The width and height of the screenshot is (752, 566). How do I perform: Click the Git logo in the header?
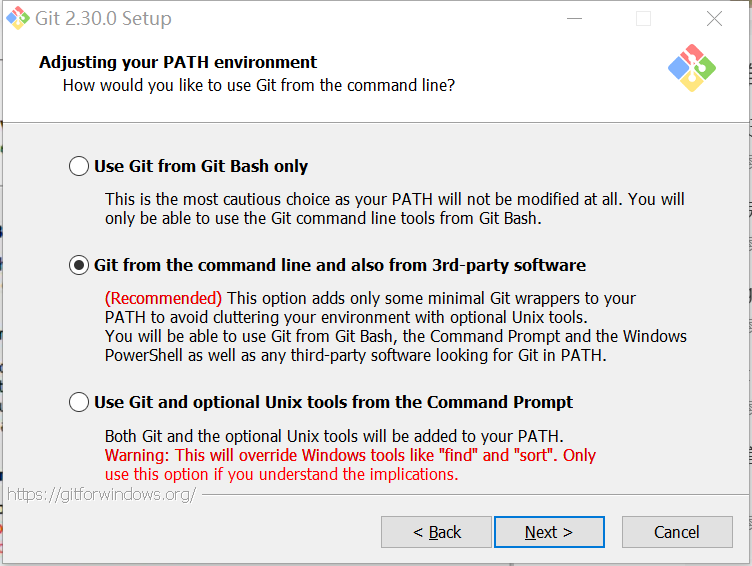(x=691, y=68)
